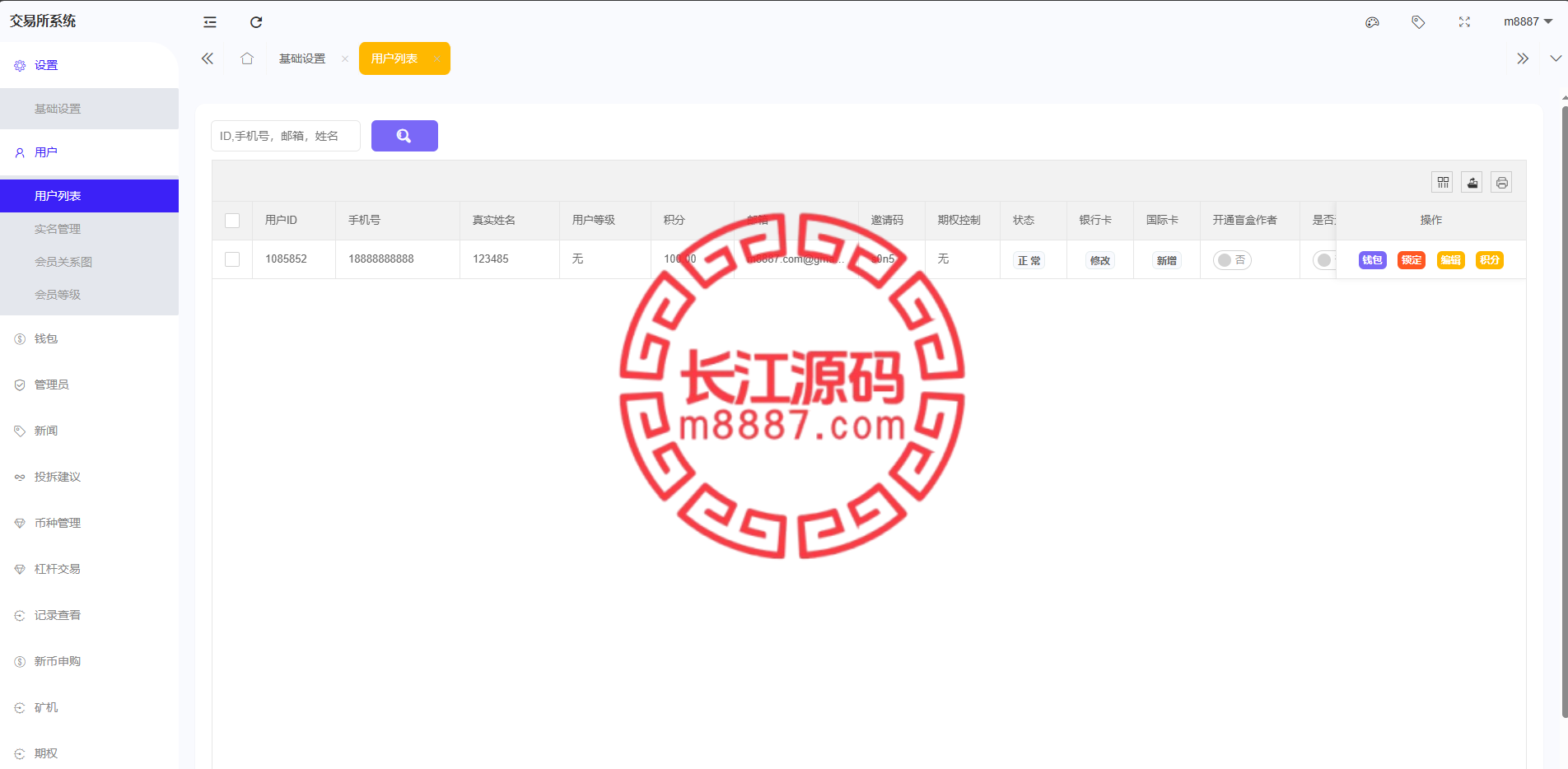The image size is (1568, 769).
Task: Check the row checkbox for user 1085852
Action: point(232,259)
